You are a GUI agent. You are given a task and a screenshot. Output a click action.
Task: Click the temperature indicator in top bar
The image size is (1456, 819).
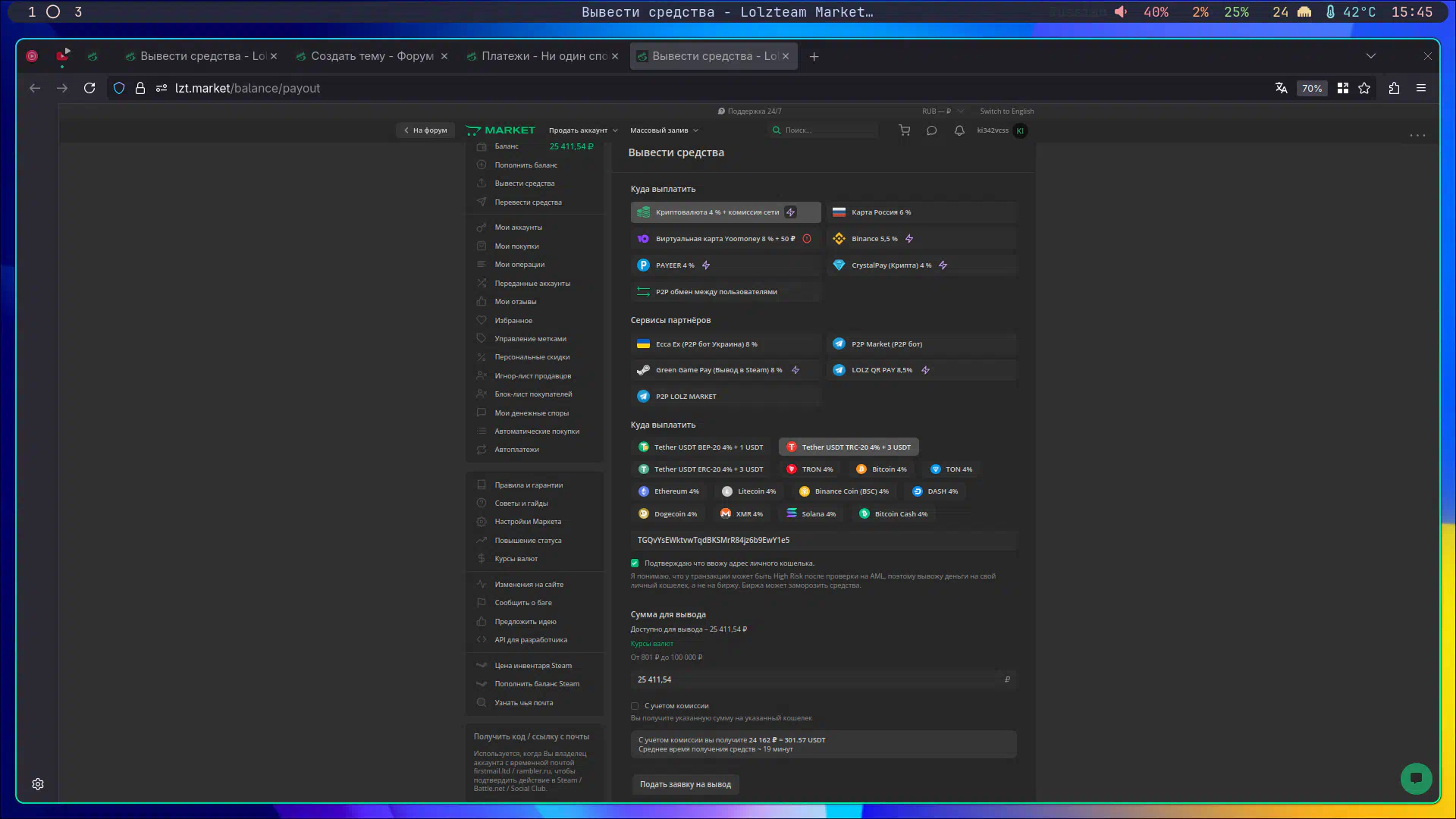1351,12
